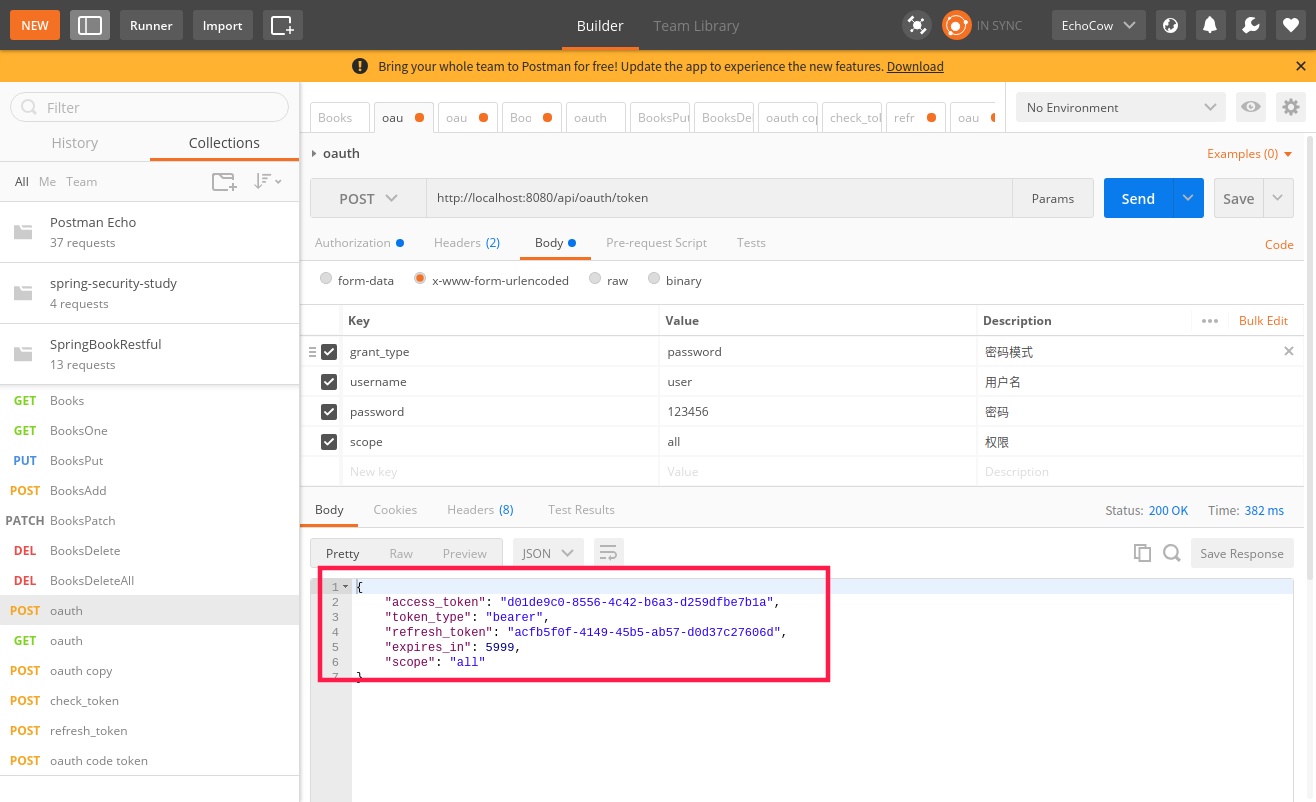Close the orange update banner
The width and height of the screenshot is (1316, 802).
(x=1301, y=66)
